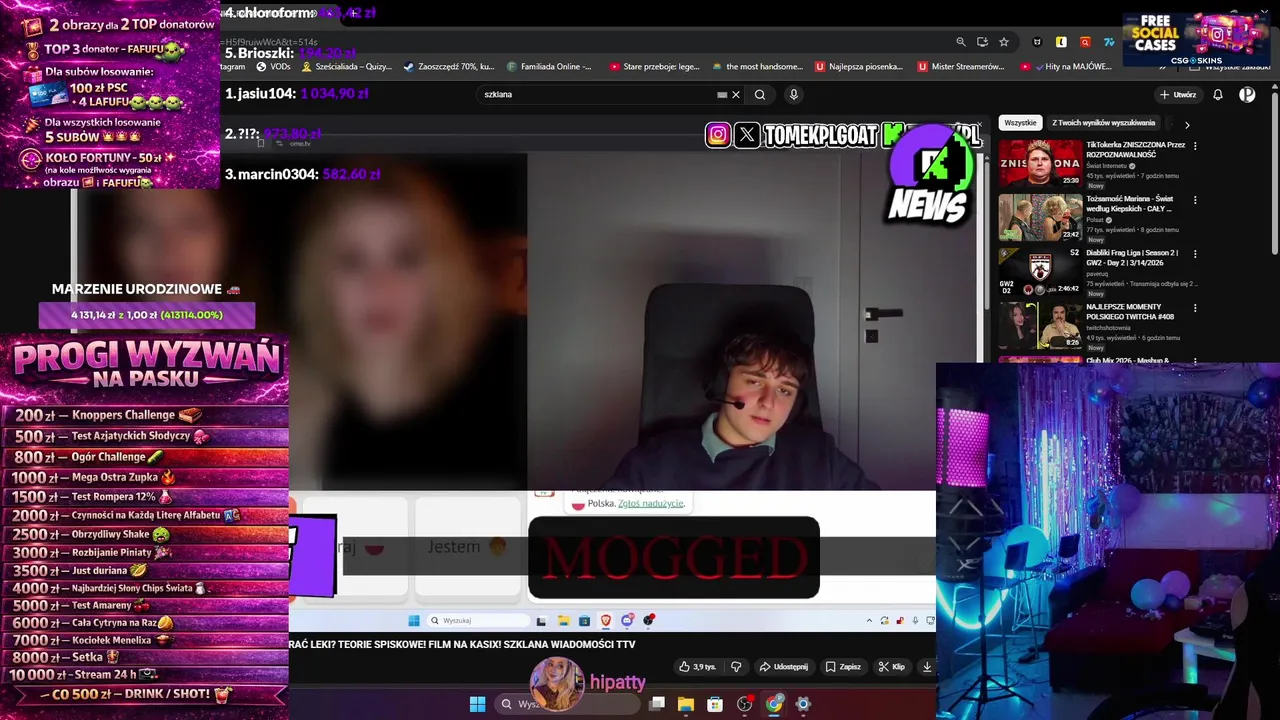Open Microsoft Store on the shared-screen taskbar
The image size is (1280, 720).
pos(584,621)
